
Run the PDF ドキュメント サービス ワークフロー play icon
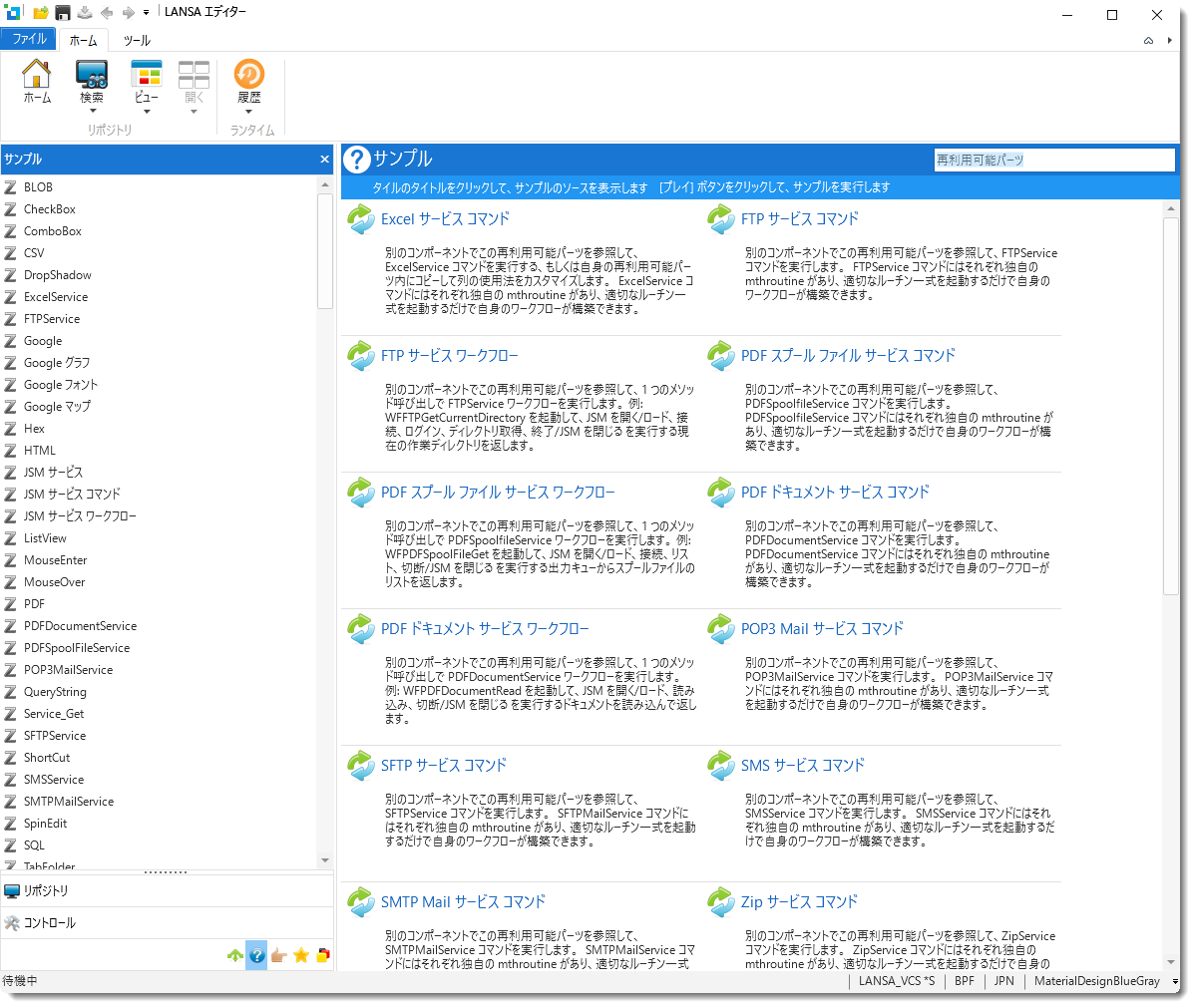[x=360, y=628]
